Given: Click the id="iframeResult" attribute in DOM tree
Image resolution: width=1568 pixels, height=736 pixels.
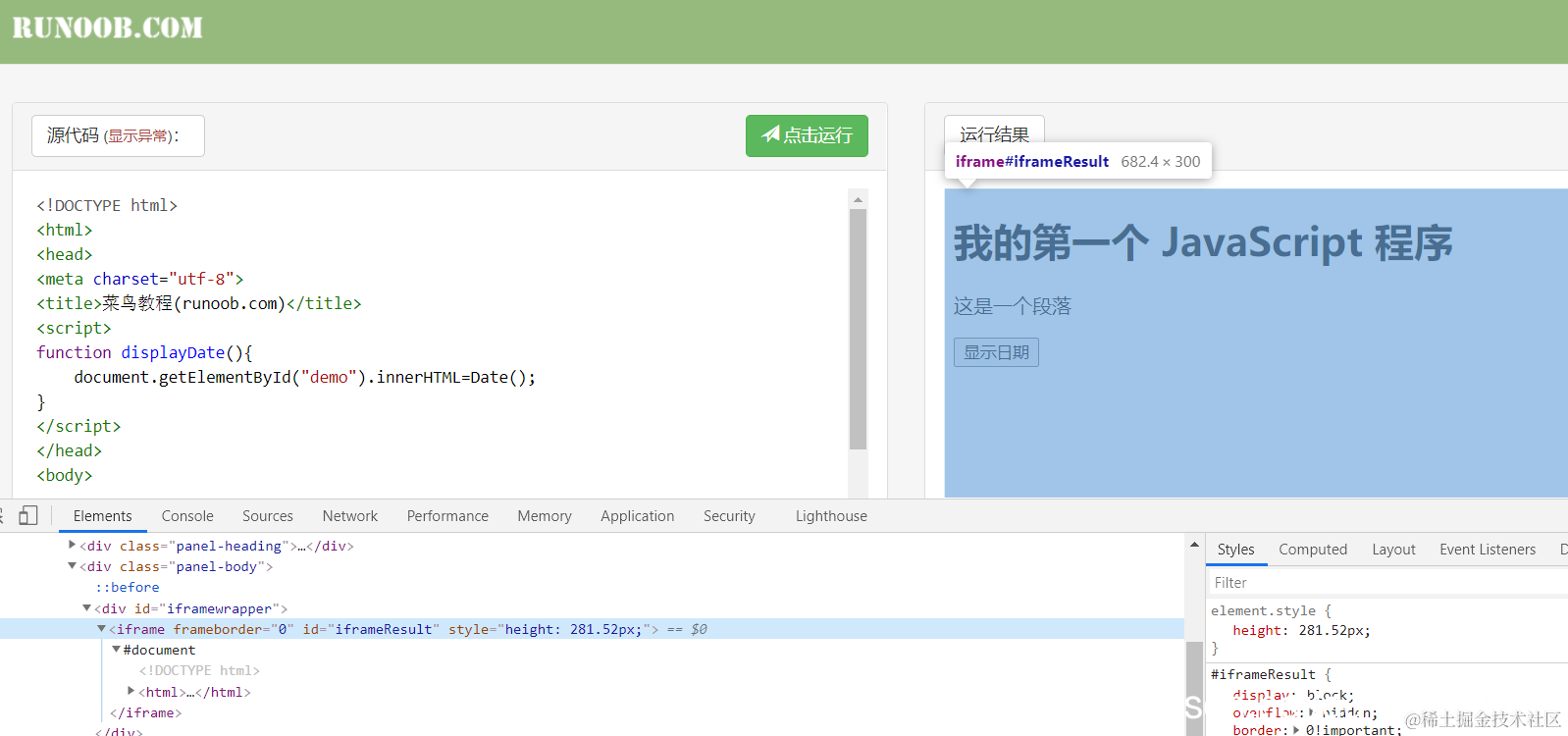Looking at the screenshot, I should pyautogui.click(x=371, y=629).
